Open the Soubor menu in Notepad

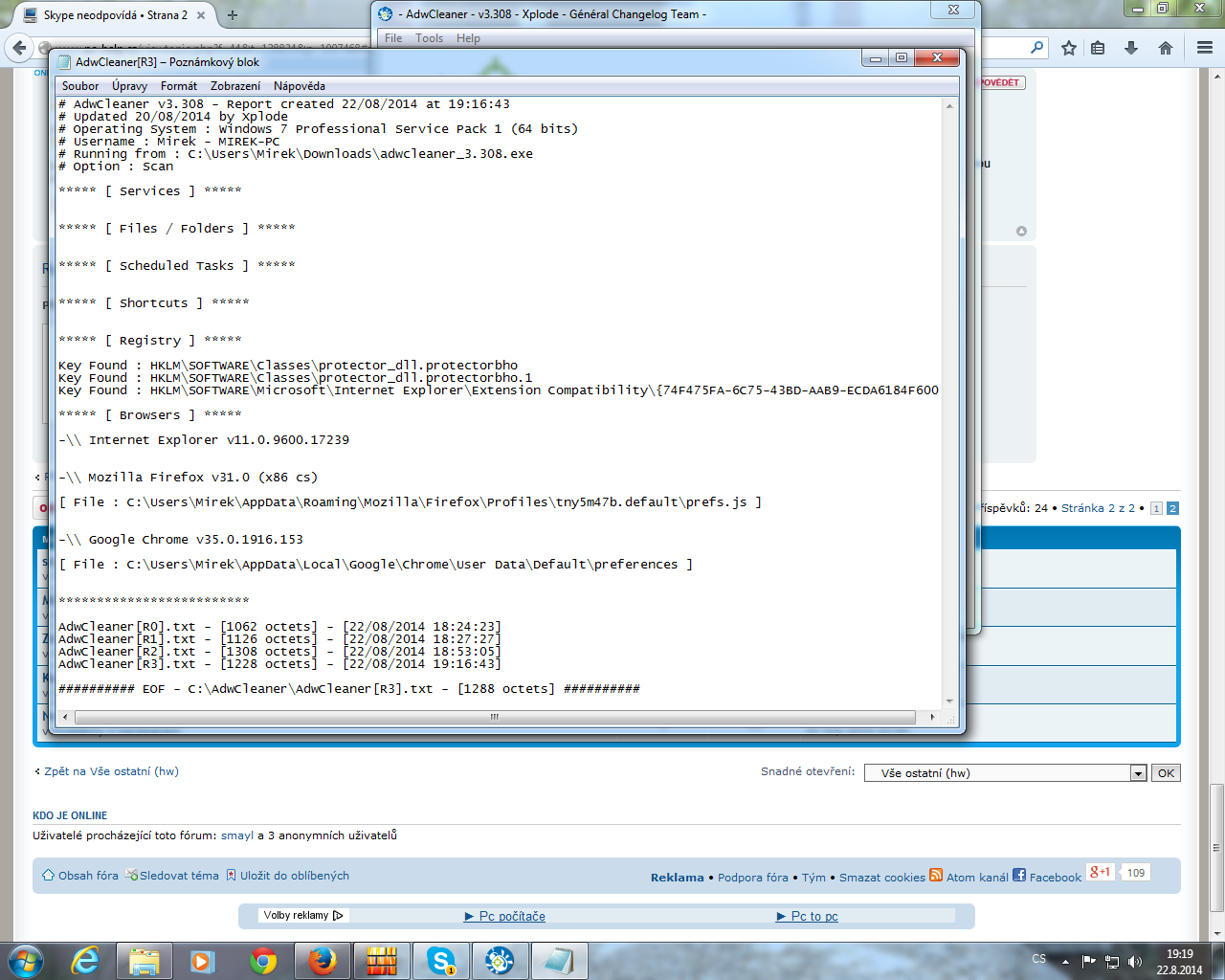(80, 86)
